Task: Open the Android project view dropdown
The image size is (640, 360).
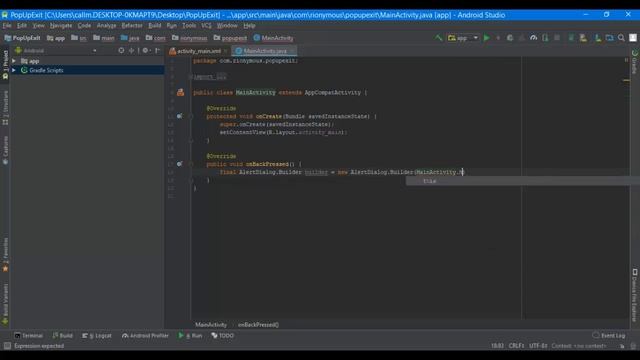Action: (x=56, y=51)
